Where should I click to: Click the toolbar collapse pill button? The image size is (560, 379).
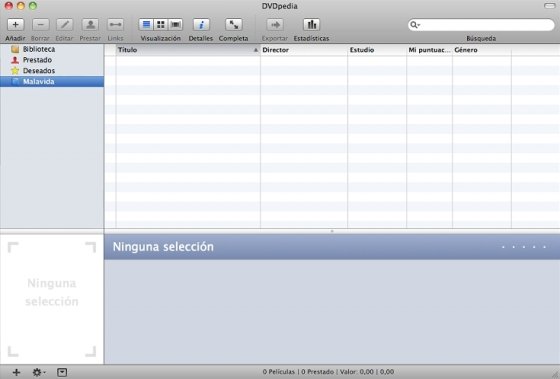(549, 6)
